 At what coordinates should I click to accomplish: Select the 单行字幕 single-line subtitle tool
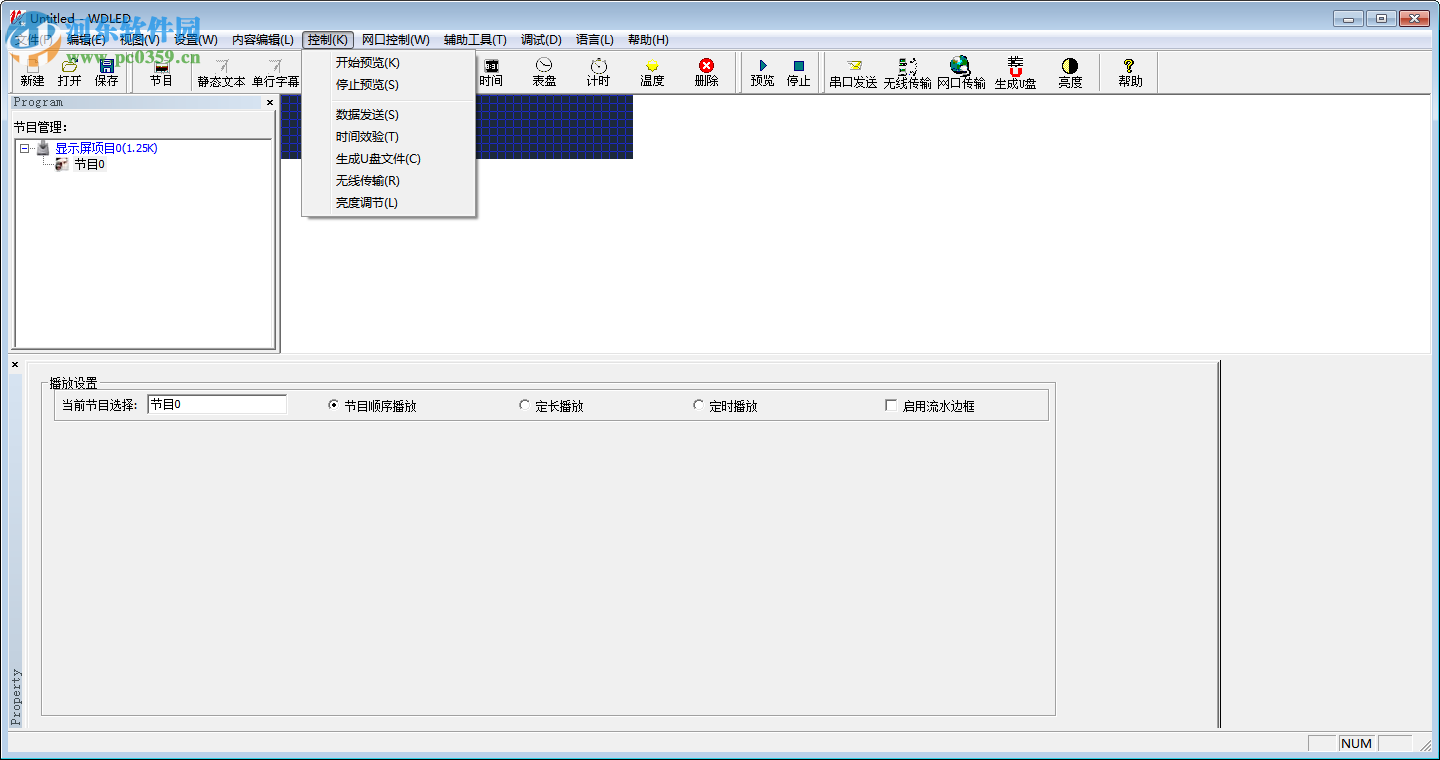point(275,73)
